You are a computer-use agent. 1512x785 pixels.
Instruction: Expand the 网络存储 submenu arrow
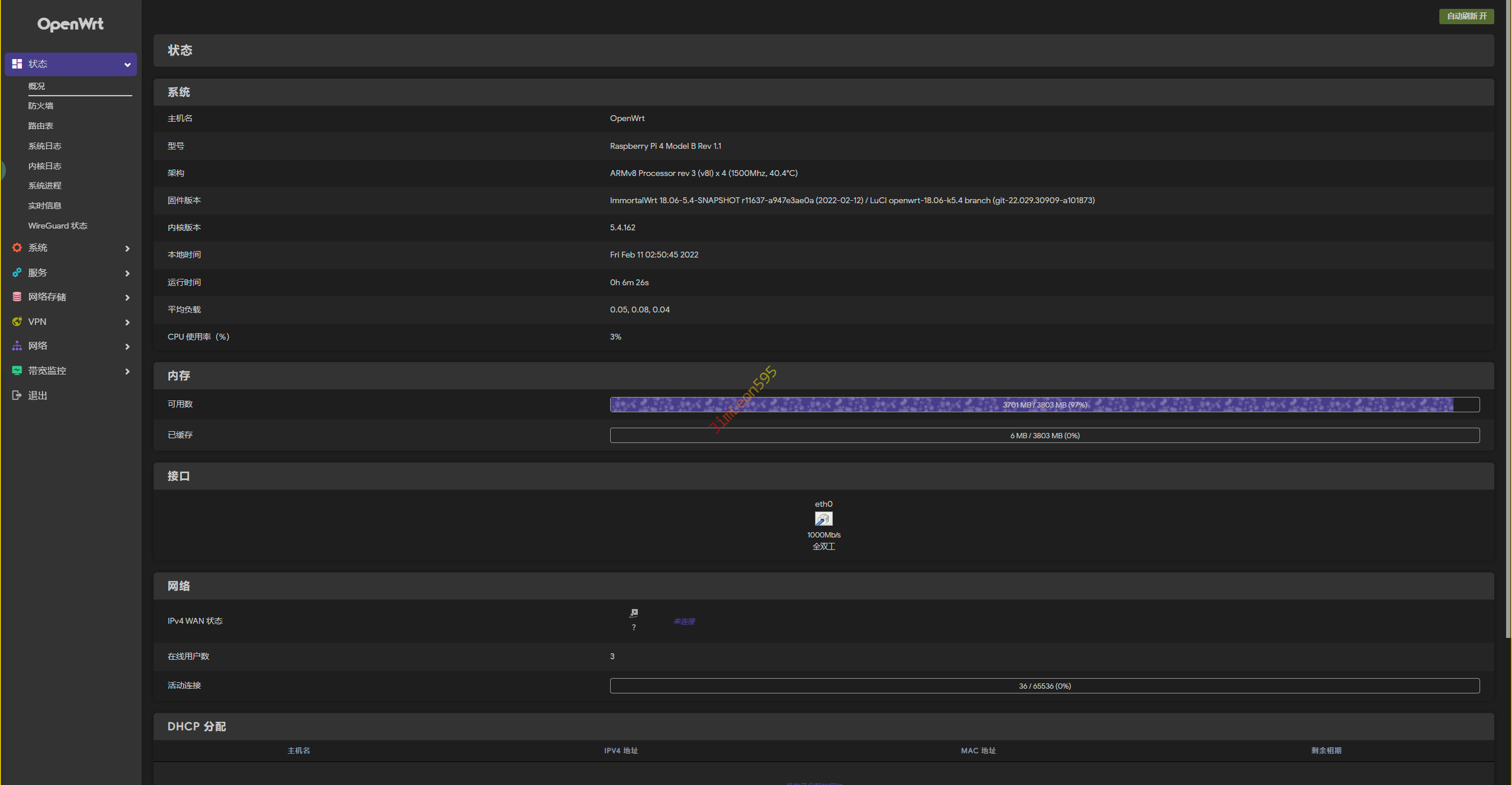click(x=127, y=298)
